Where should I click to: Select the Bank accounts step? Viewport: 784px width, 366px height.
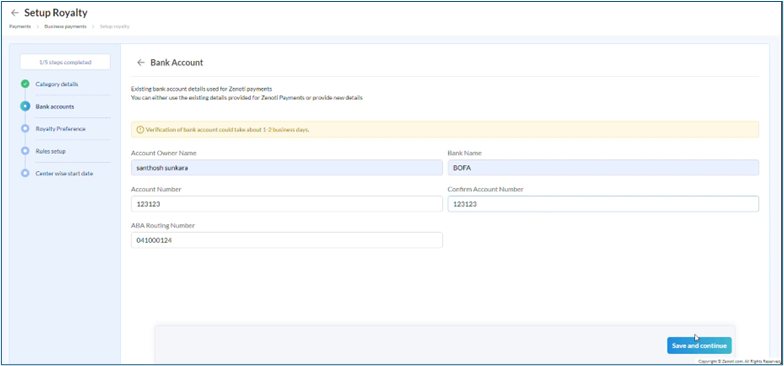coord(54,106)
